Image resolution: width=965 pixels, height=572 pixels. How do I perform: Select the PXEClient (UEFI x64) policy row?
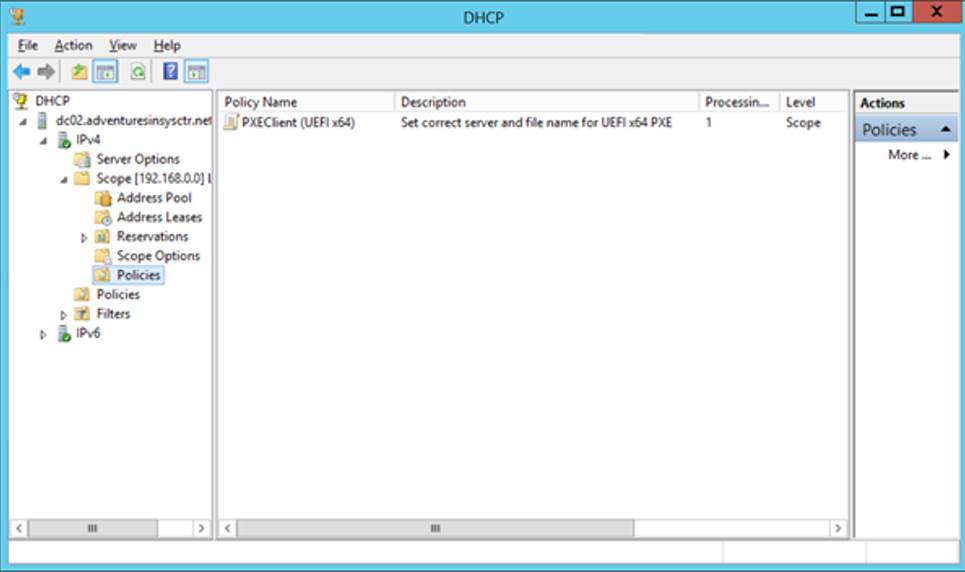click(533, 123)
